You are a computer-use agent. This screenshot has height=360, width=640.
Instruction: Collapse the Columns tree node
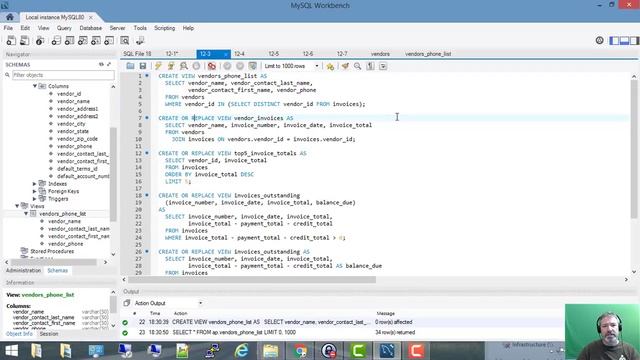click(35, 86)
